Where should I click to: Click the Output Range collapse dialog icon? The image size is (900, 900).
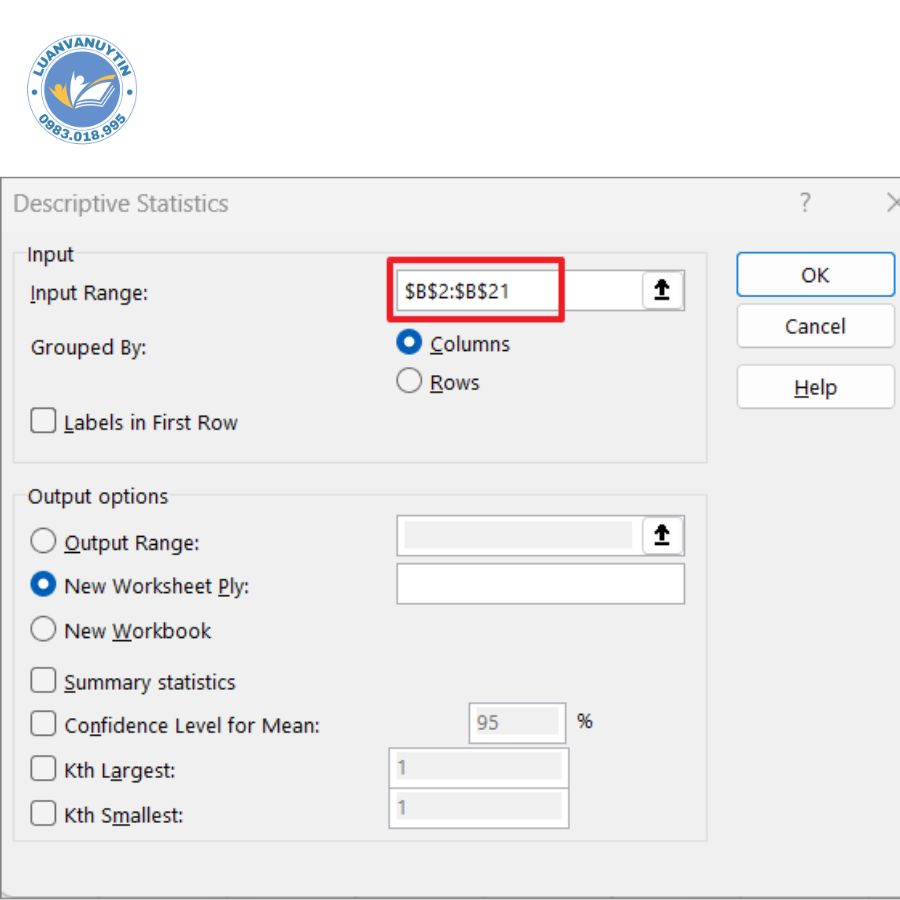click(662, 536)
